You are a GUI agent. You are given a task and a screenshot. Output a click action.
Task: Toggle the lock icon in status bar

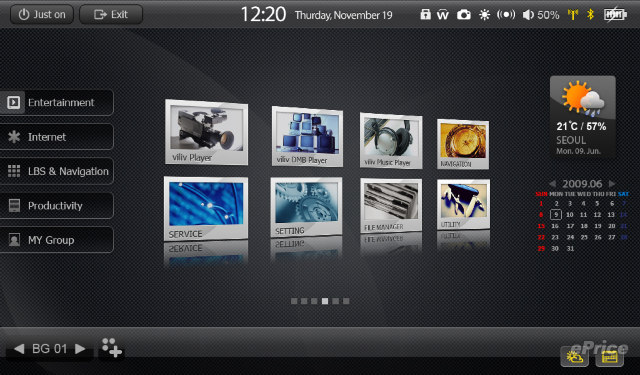[x=425, y=15]
